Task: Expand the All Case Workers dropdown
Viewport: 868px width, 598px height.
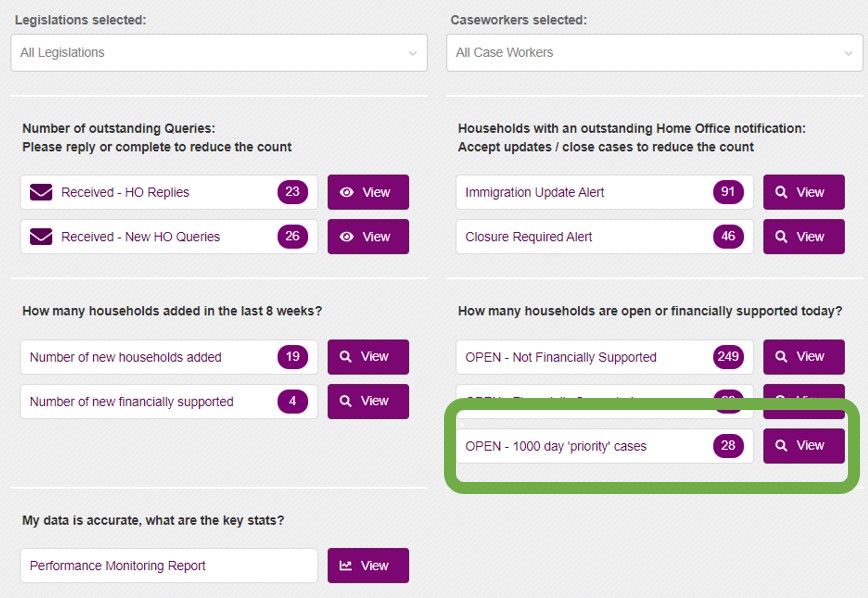Action: tap(654, 53)
